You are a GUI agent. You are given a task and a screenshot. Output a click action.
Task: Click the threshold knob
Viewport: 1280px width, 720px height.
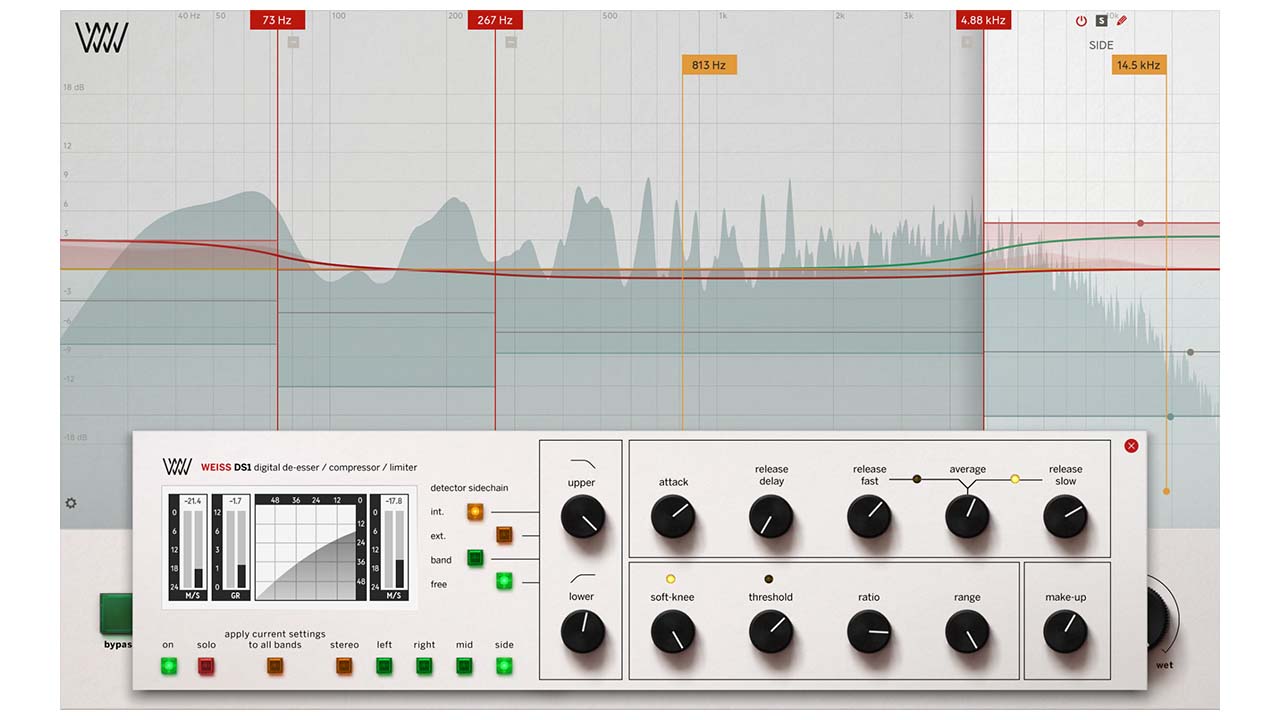(x=770, y=632)
